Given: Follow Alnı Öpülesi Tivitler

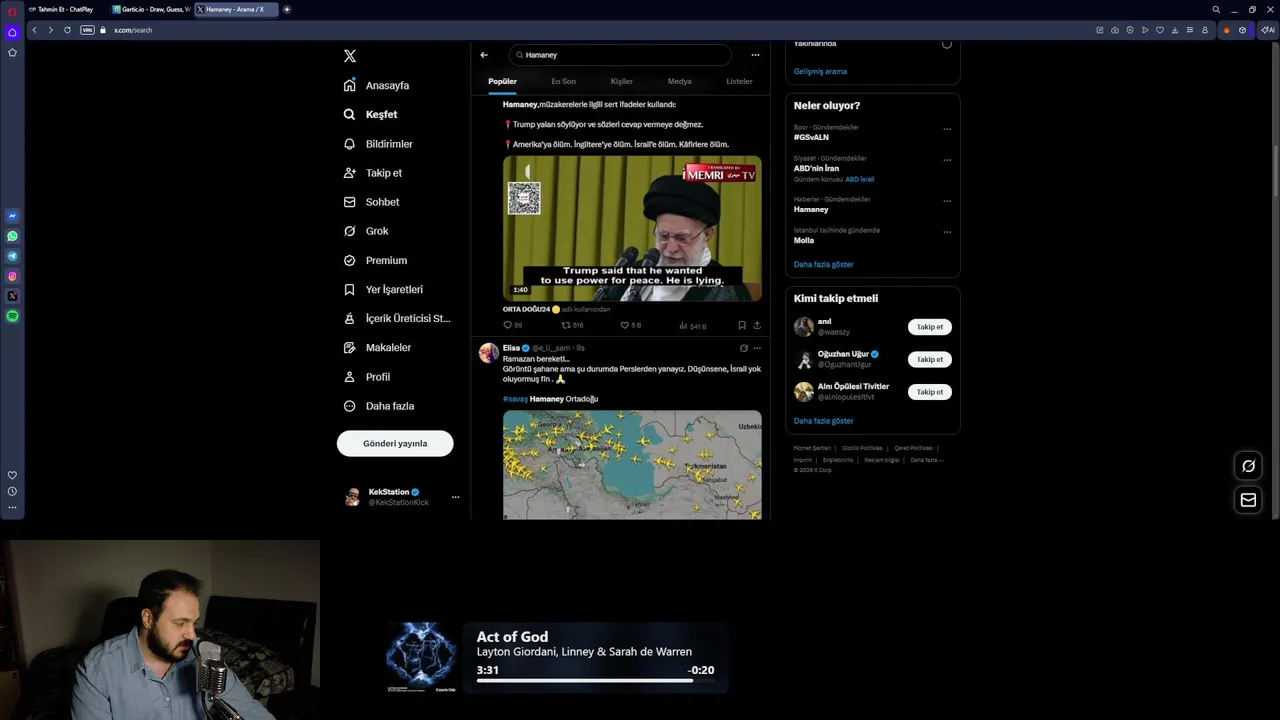Looking at the screenshot, I should [930, 392].
